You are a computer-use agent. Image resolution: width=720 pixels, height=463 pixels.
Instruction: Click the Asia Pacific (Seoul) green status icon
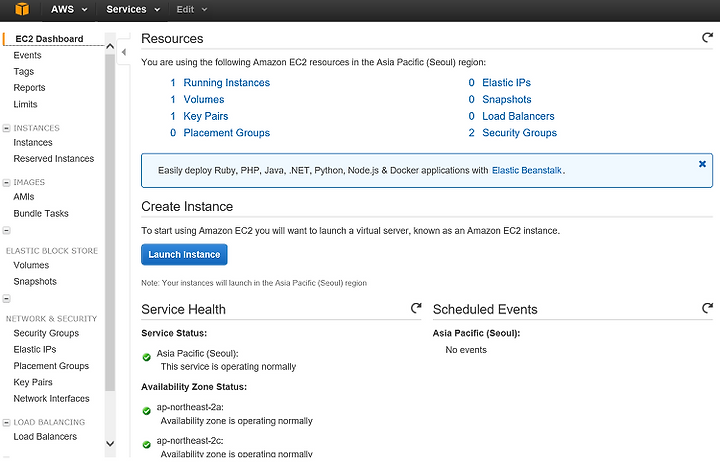[146, 357]
